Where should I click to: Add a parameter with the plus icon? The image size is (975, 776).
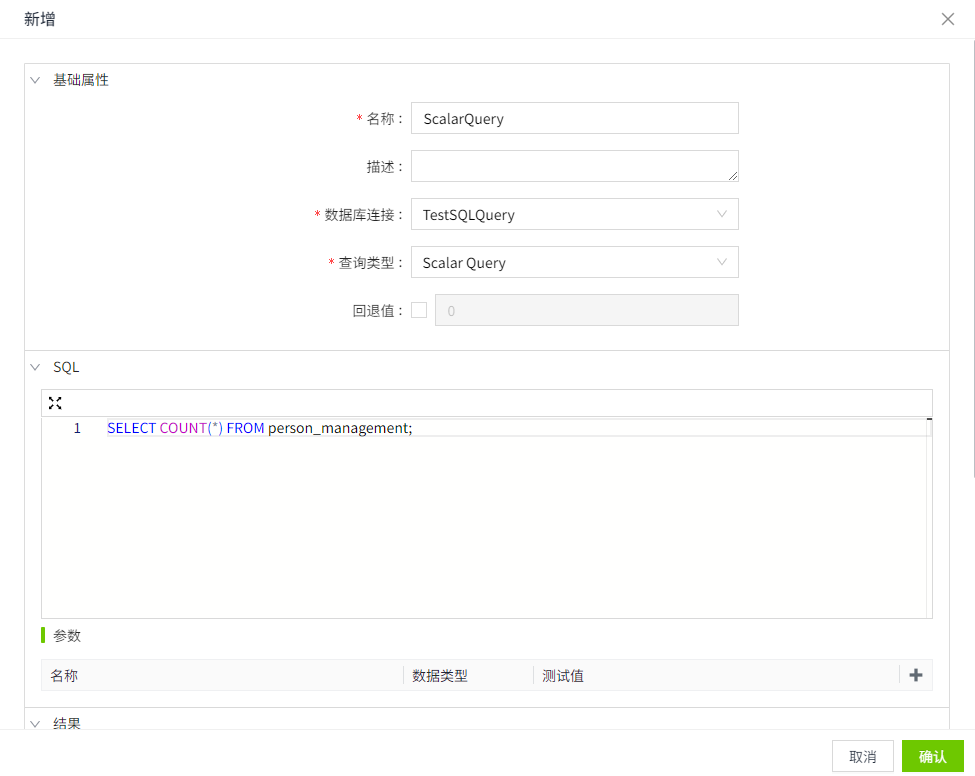915,675
